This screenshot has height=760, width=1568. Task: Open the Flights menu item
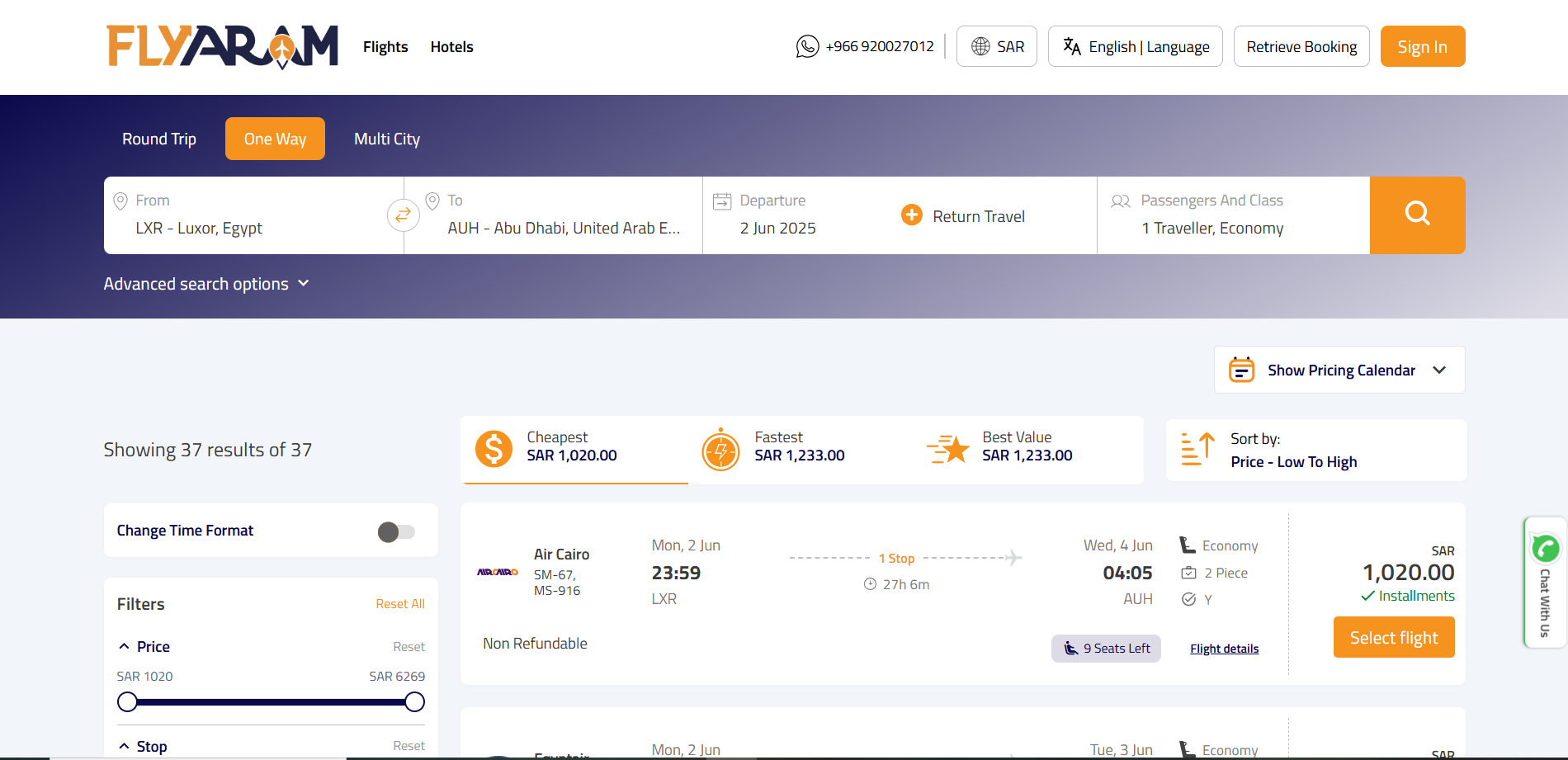[x=385, y=47]
